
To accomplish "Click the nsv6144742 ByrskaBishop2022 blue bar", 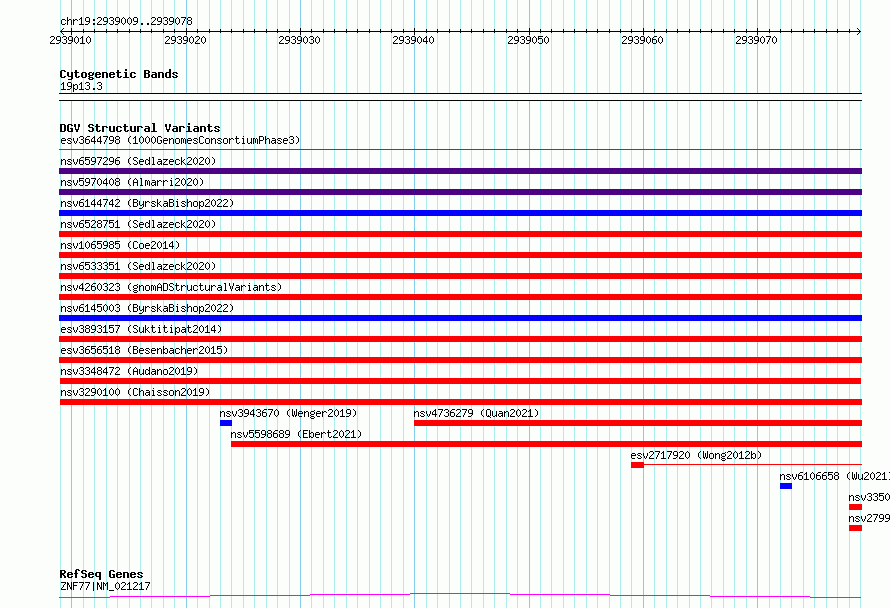I will click(460, 213).
